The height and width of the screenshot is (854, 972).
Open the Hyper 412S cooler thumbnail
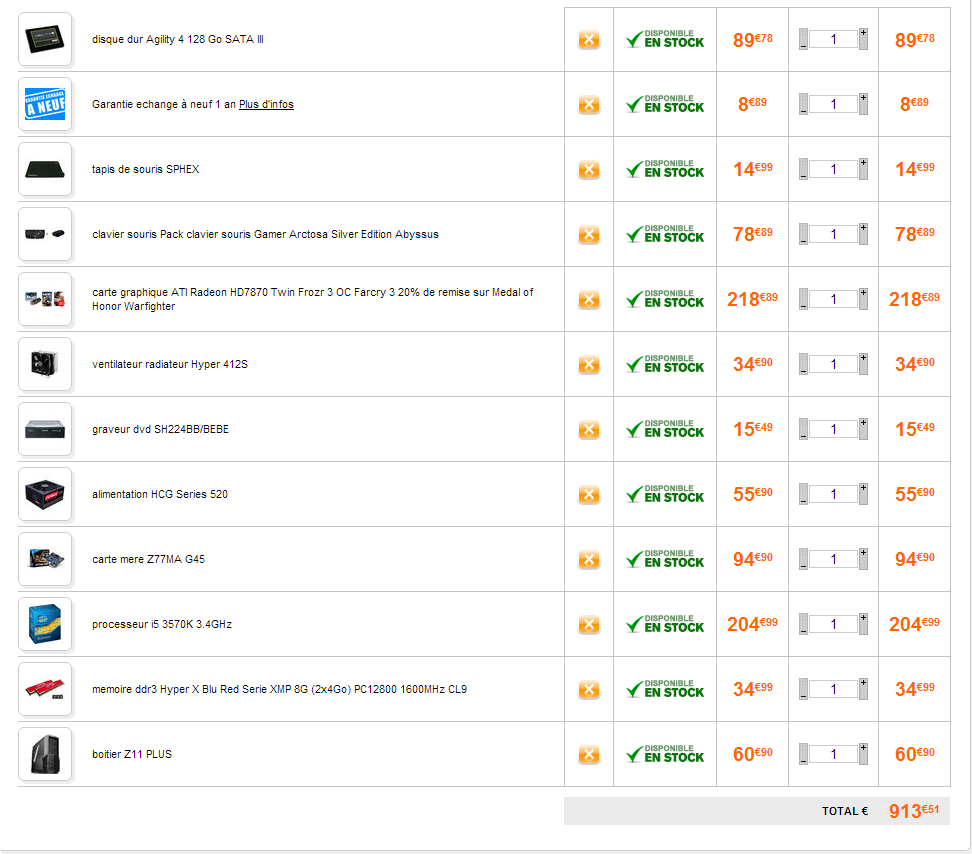tap(45, 364)
